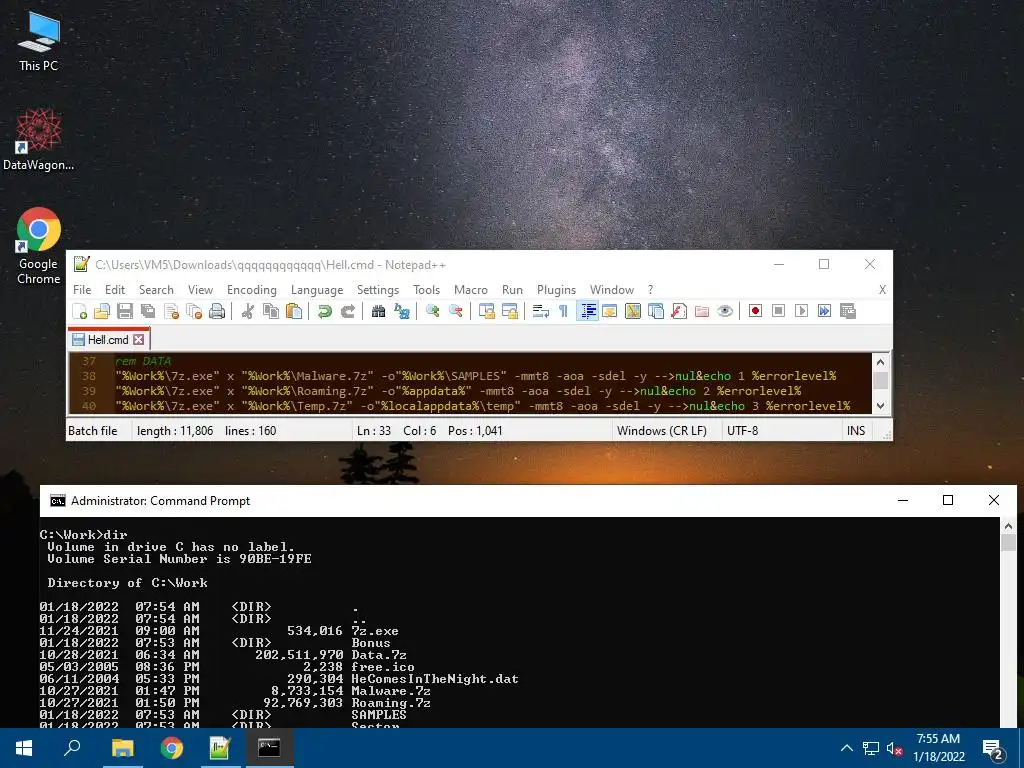Click the New file icon in Notepad++ toolbar
Viewport: 1024px width, 768px height.
pos(80,312)
